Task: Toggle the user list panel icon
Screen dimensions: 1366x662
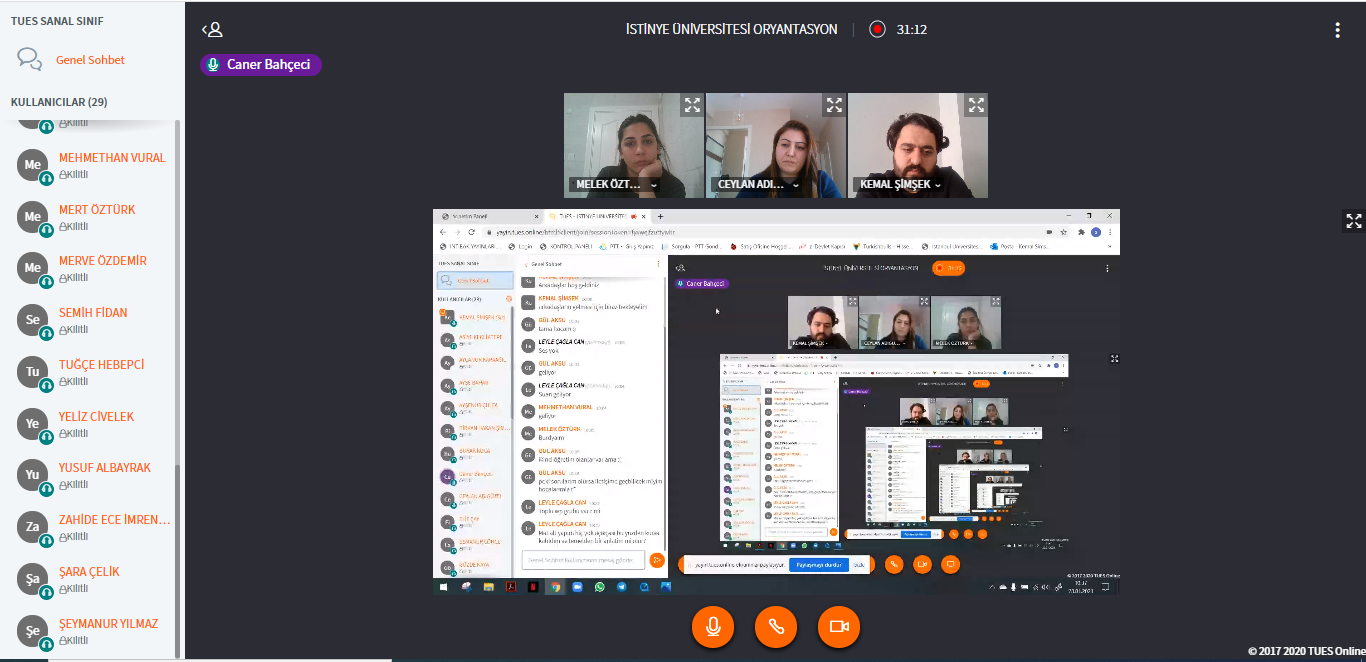Action: 212,30
